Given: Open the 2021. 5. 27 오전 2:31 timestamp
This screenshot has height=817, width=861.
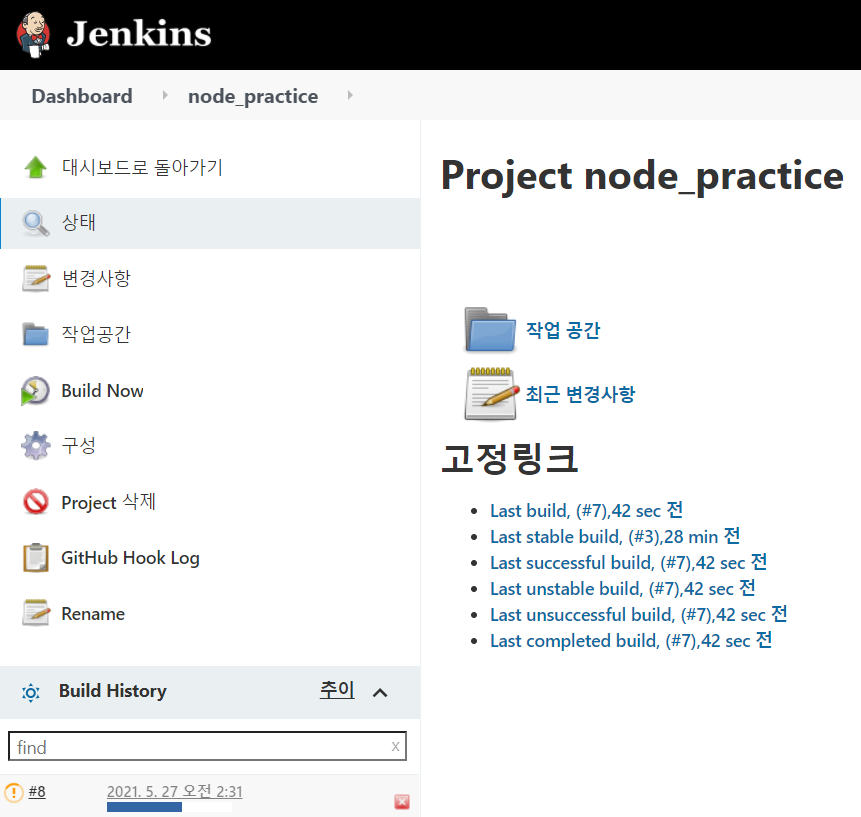Looking at the screenshot, I should pyautogui.click(x=175, y=792).
